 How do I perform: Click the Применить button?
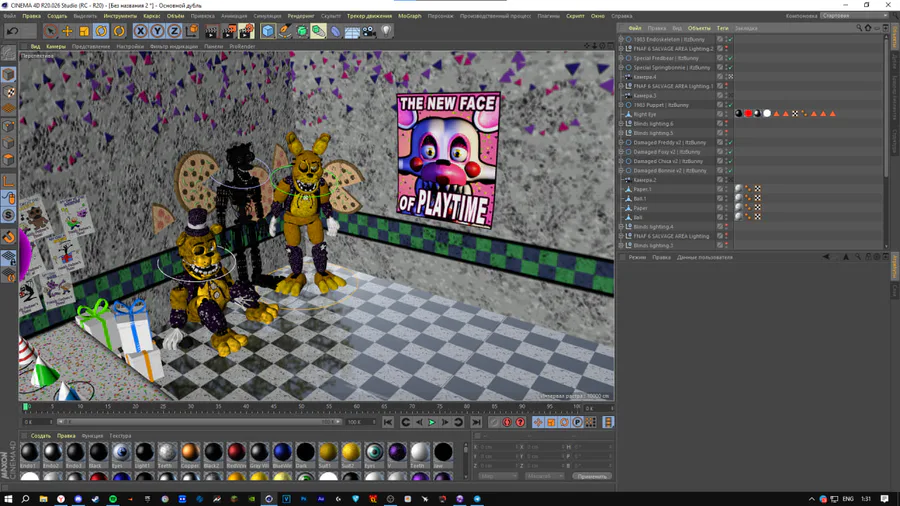(x=591, y=476)
